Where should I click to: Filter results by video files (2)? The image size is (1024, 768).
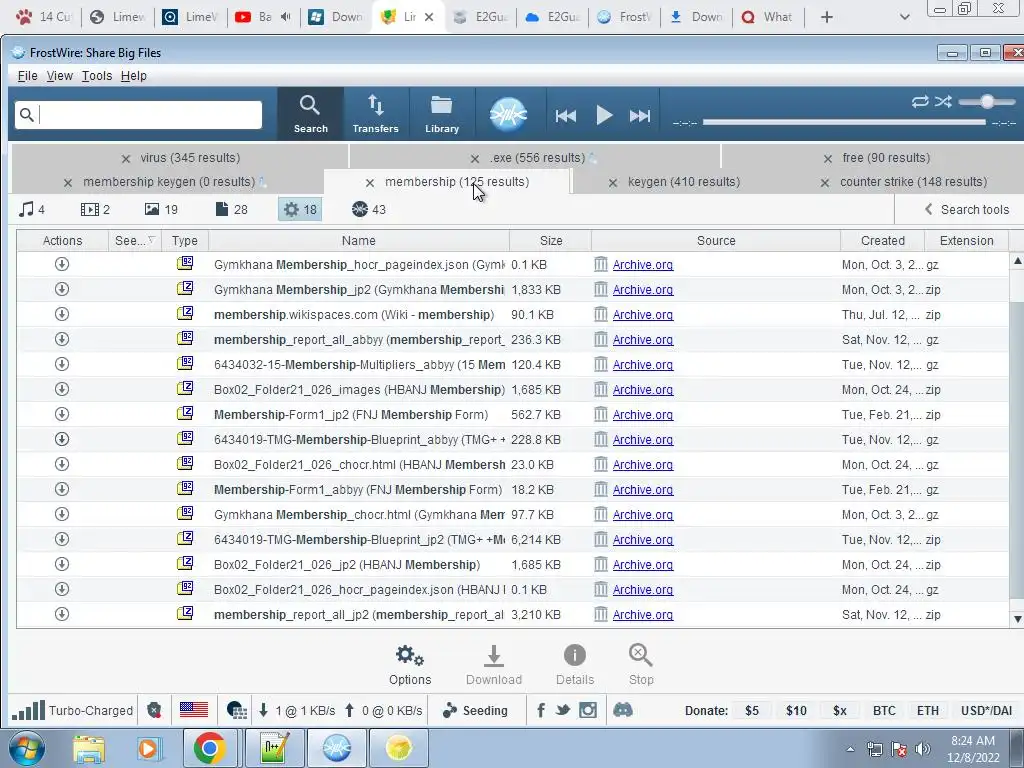(95, 209)
